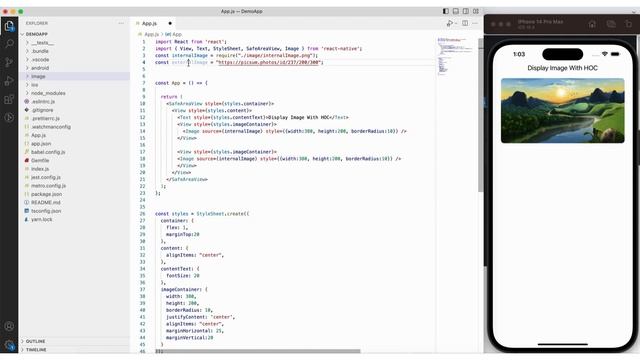Screen dimensions: 640x360
Task: Click App.js in the breadcrumb path
Action: (x=152, y=34)
